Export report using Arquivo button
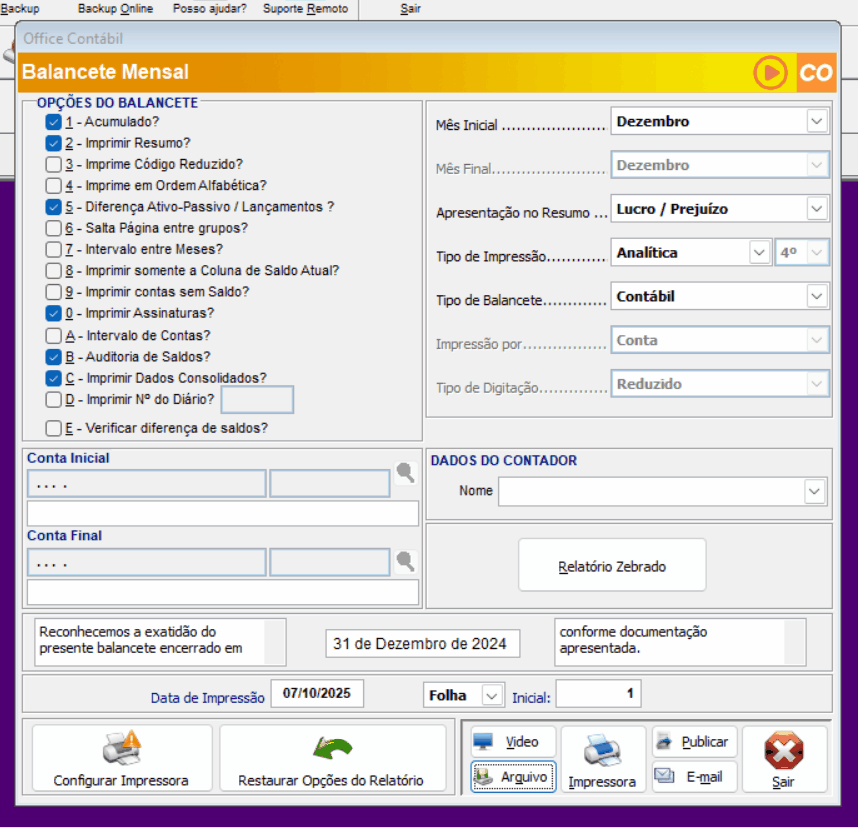The width and height of the screenshot is (858, 828). click(x=512, y=777)
